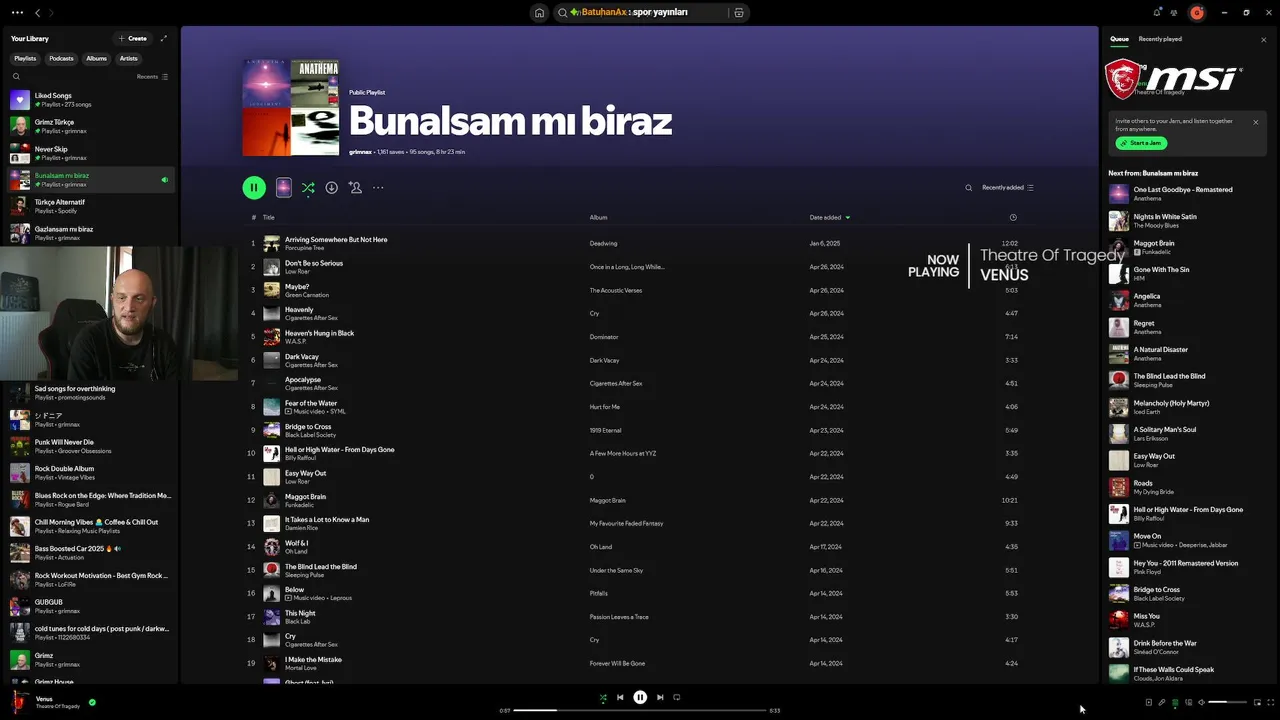
Task: Click the playlist cover preview icon beside pause
Action: pos(284,187)
